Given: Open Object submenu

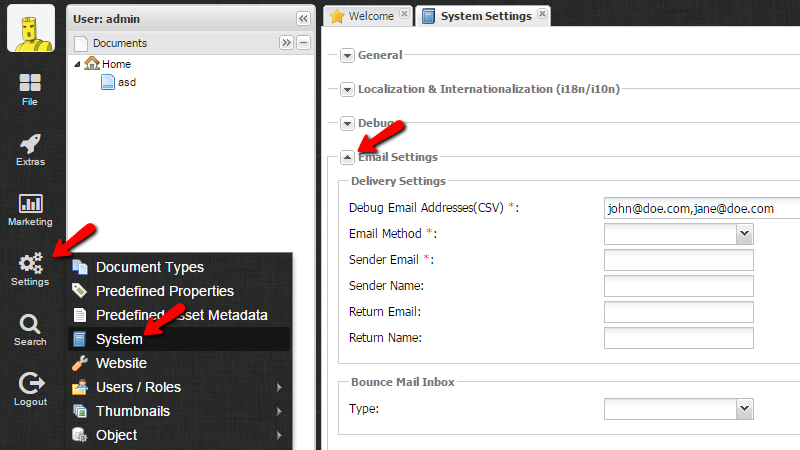Looking at the screenshot, I should [179, 435].
